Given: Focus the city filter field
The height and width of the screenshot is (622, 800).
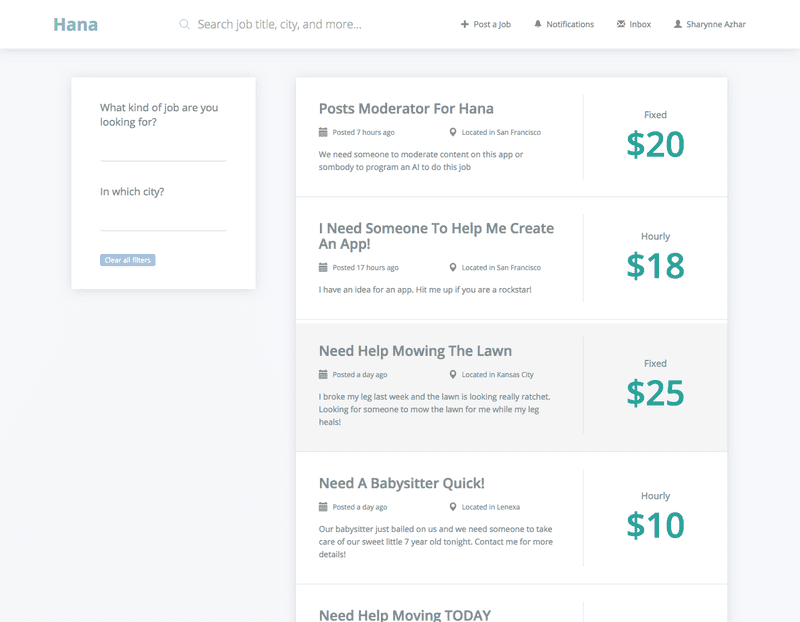Looking at the screenshot, I should point(163,220).
